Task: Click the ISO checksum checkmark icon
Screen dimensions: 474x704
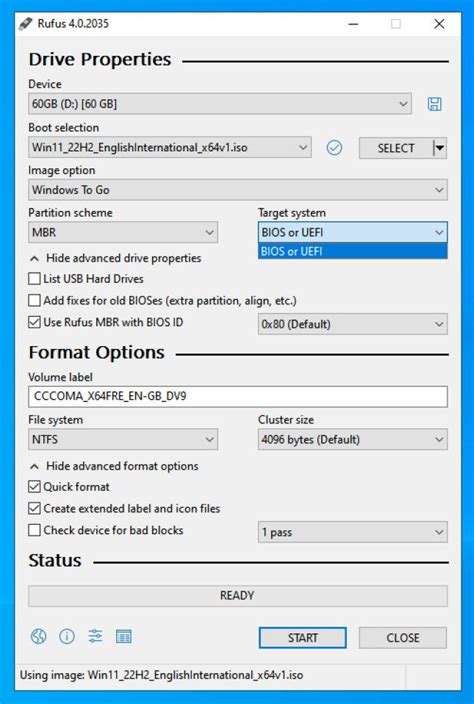Action: click(x=334, y=147)
